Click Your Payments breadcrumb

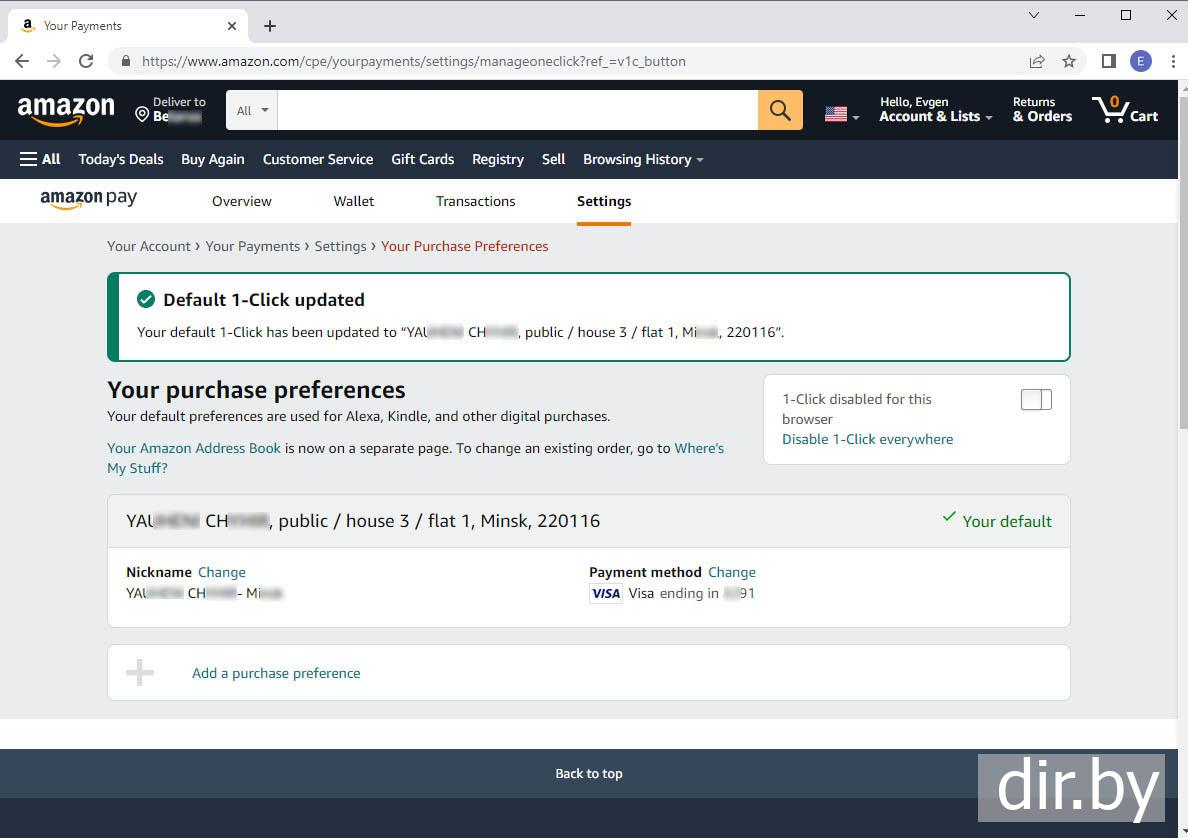click(252, 246)
